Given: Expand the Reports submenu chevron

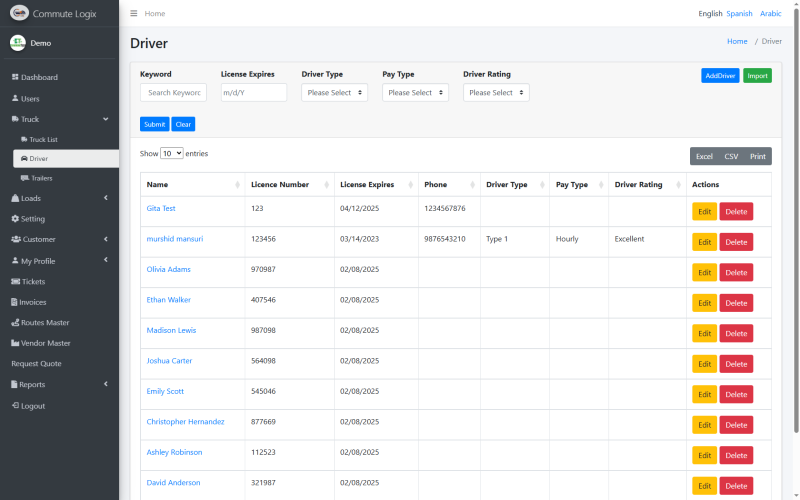Looking at the screenshot, I should coord(106,384).
